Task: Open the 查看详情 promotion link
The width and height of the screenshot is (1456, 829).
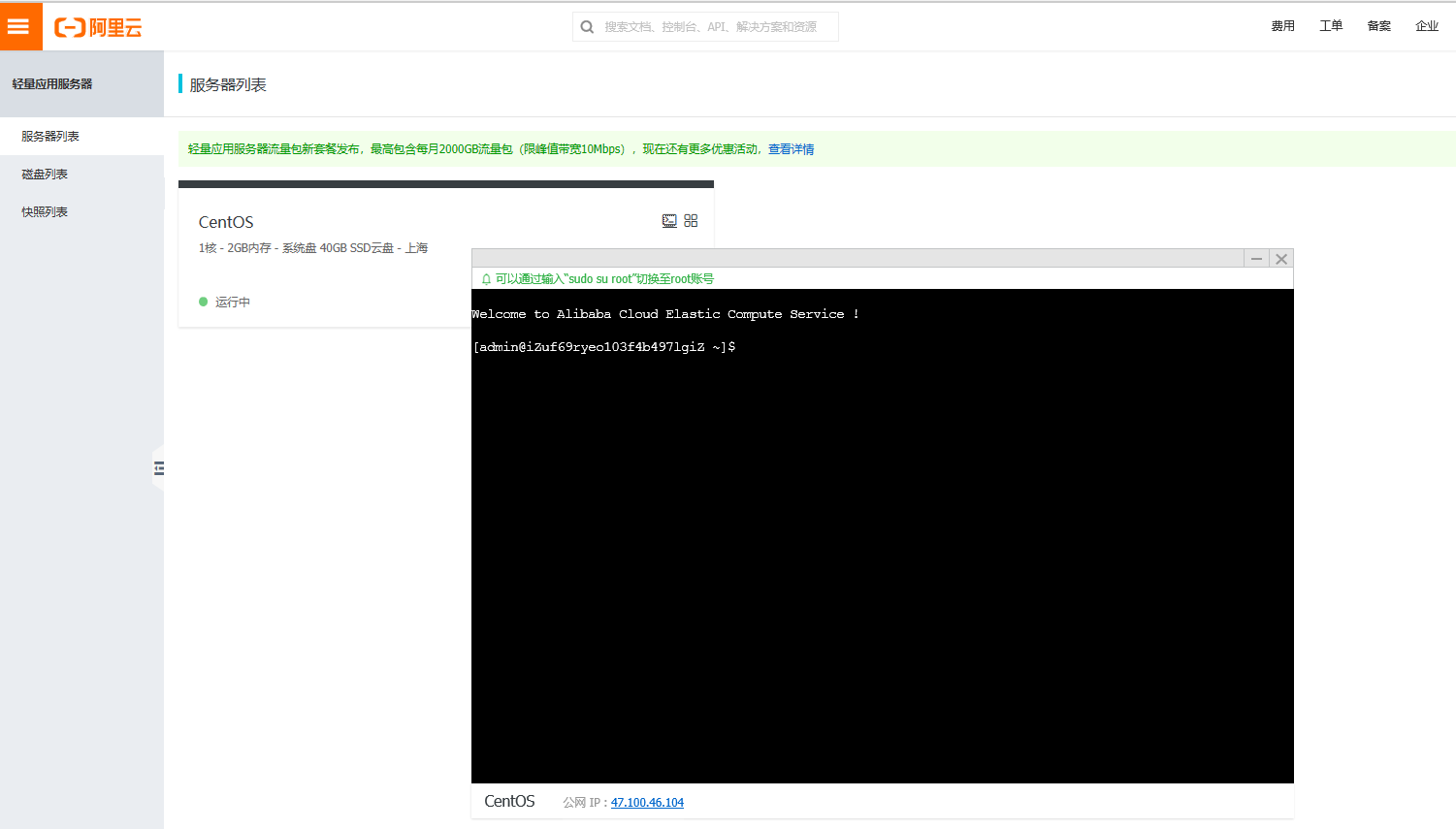Action: pos(791,149)
